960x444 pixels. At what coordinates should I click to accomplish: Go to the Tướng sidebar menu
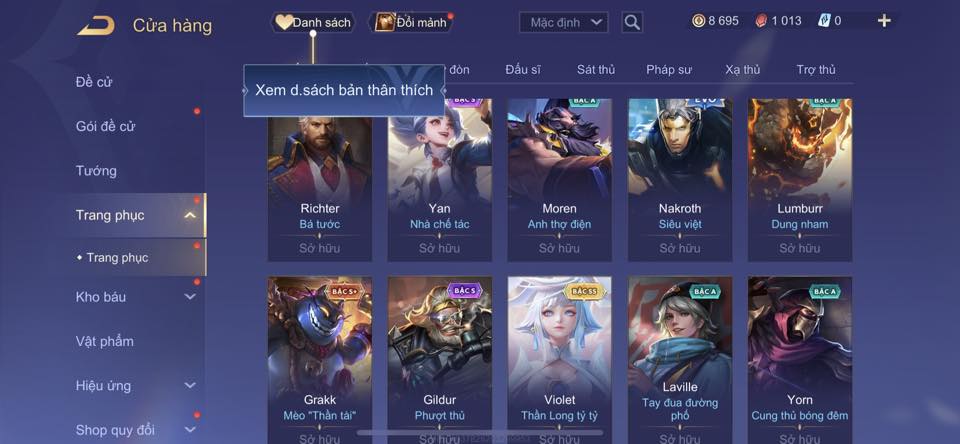point(96,171)
